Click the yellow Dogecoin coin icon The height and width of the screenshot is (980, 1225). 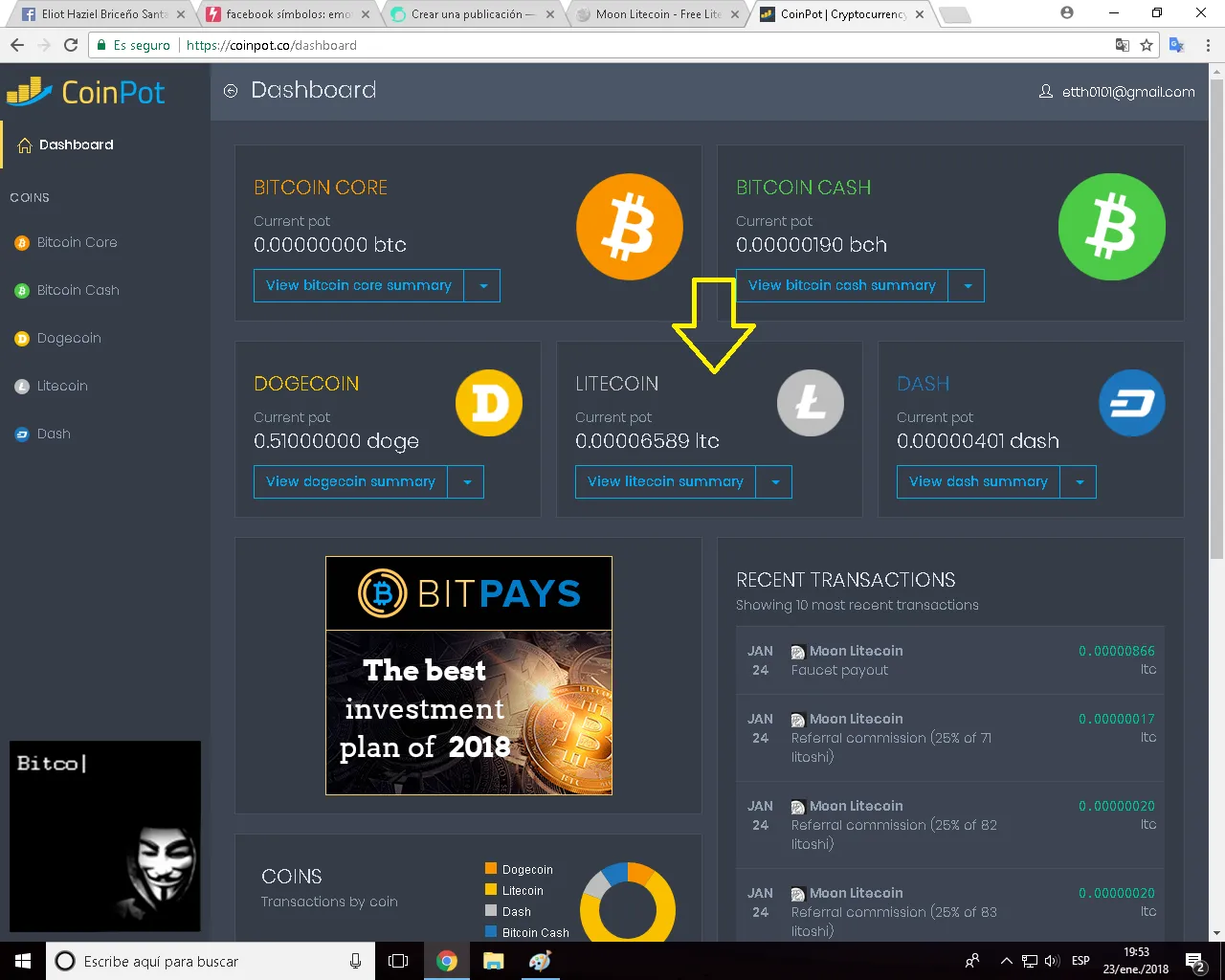pyautogui.click(x=489, y=403)
